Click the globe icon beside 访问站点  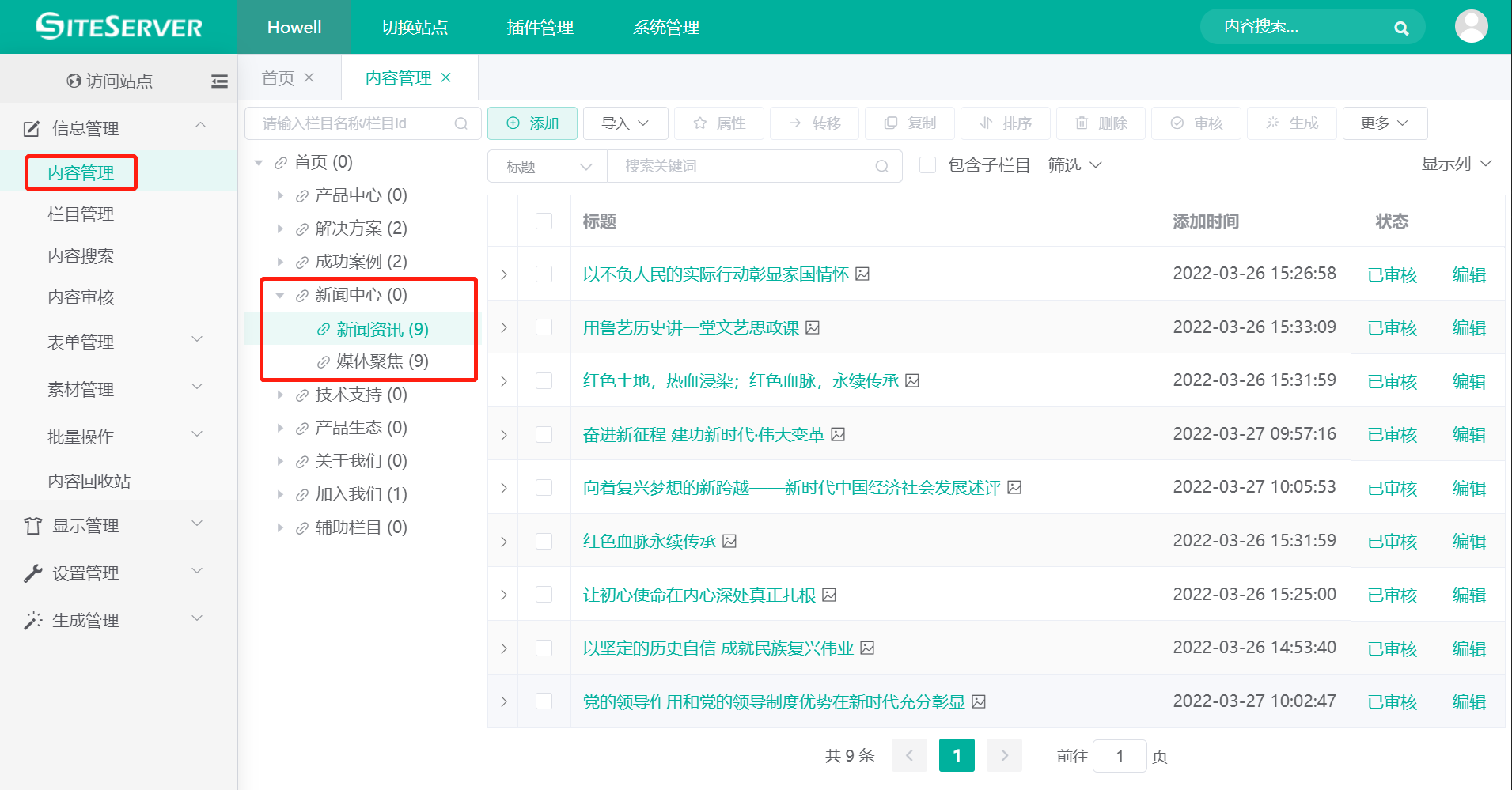coord(74,81)
